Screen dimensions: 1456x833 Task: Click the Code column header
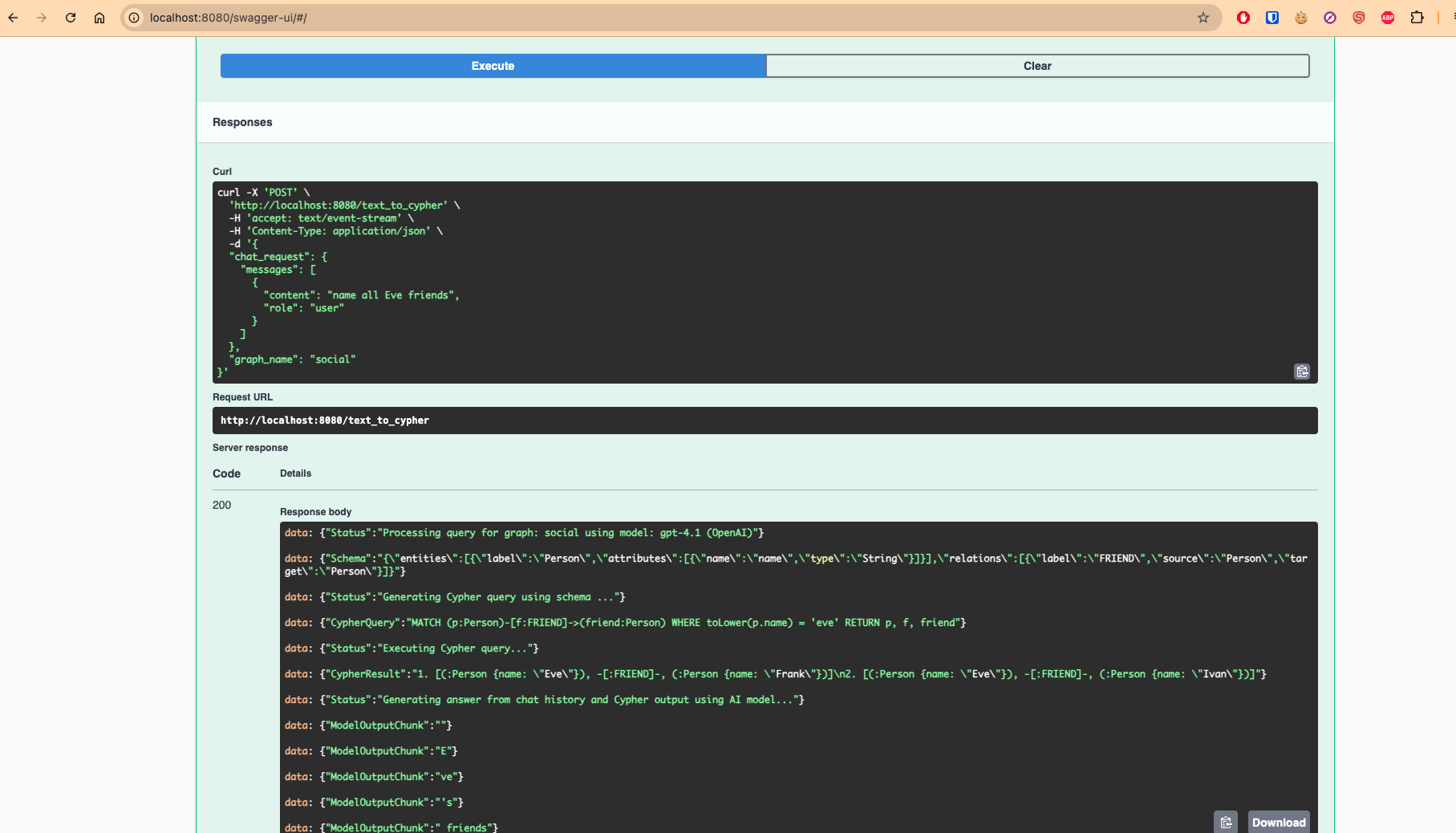tap(226, 473)
